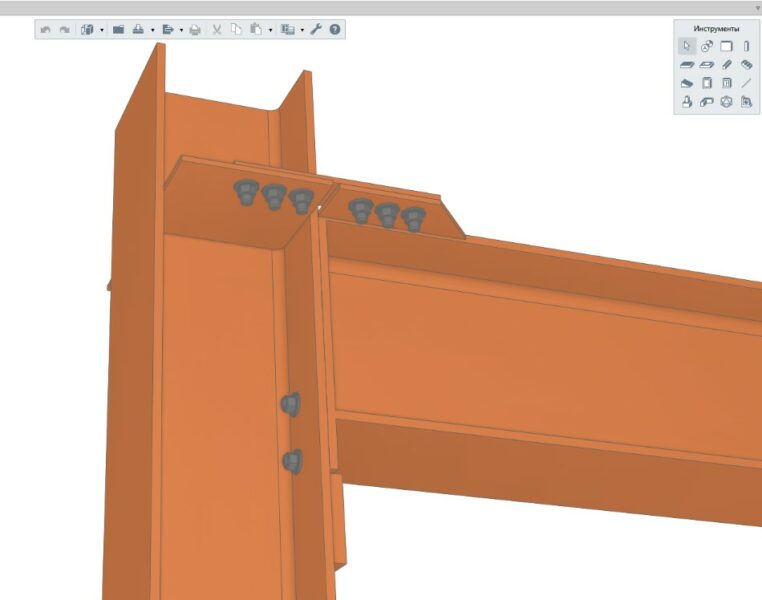Click the printer icon
The image size is (762, 600).
tap(195, 30)
